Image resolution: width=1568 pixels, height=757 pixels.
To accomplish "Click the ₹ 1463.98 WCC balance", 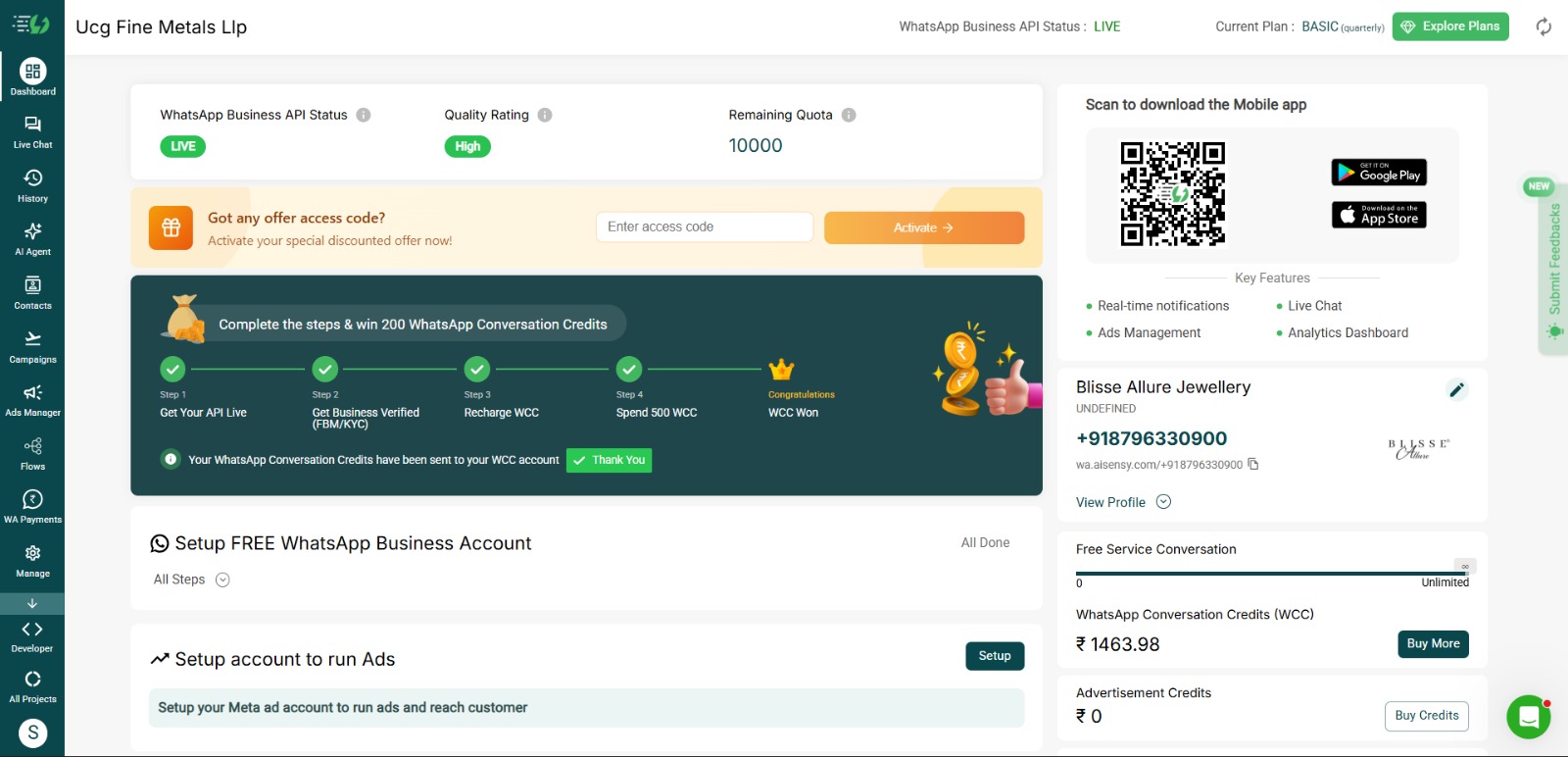I will click(x=1117, y=644).
